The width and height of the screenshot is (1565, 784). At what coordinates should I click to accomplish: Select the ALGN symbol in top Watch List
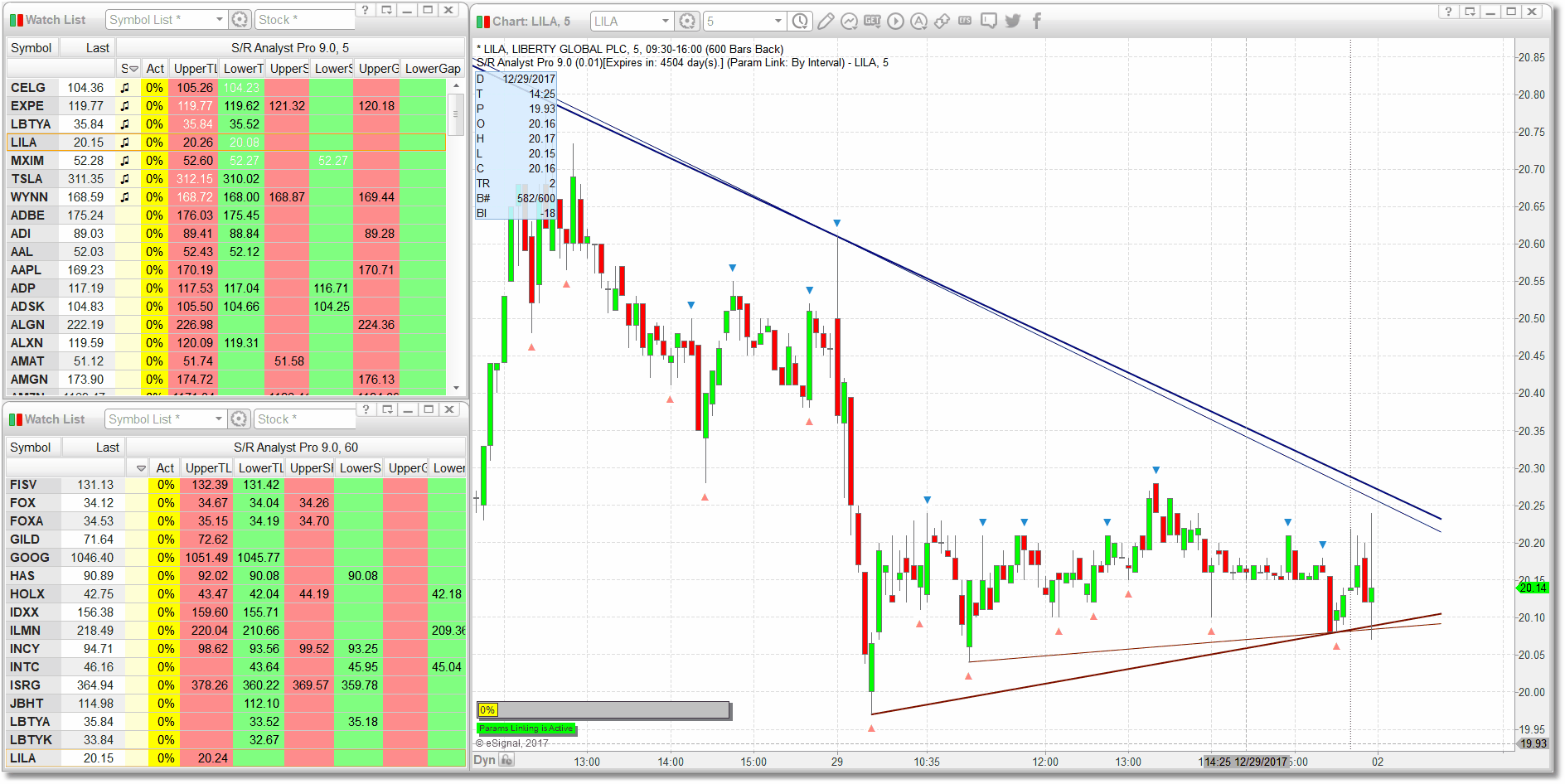click(x=27, y=325)
